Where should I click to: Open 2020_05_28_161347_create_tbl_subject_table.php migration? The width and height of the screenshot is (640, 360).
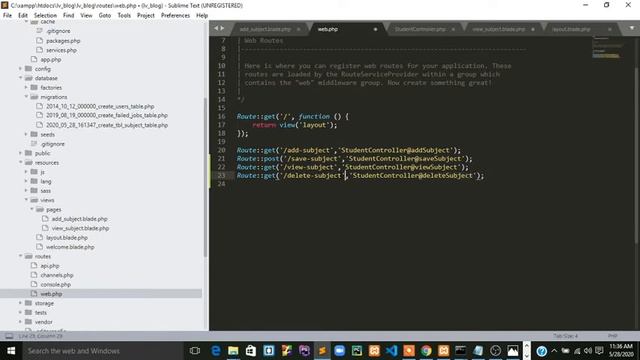[107, 125]
